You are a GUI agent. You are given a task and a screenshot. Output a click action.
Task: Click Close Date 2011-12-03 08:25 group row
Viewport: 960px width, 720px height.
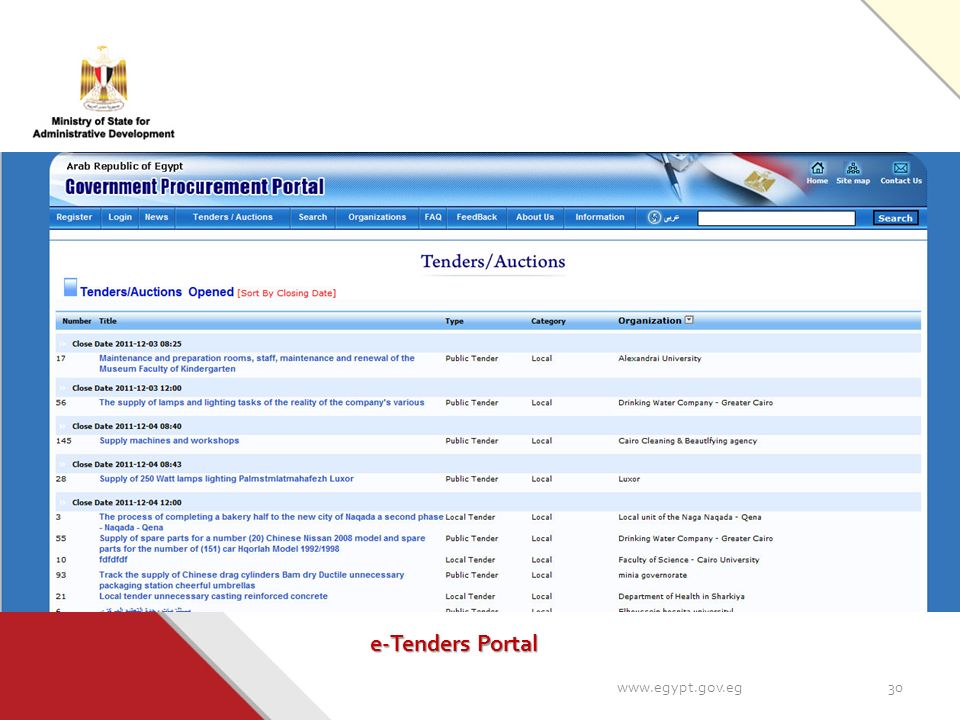(x=489, y=343)
